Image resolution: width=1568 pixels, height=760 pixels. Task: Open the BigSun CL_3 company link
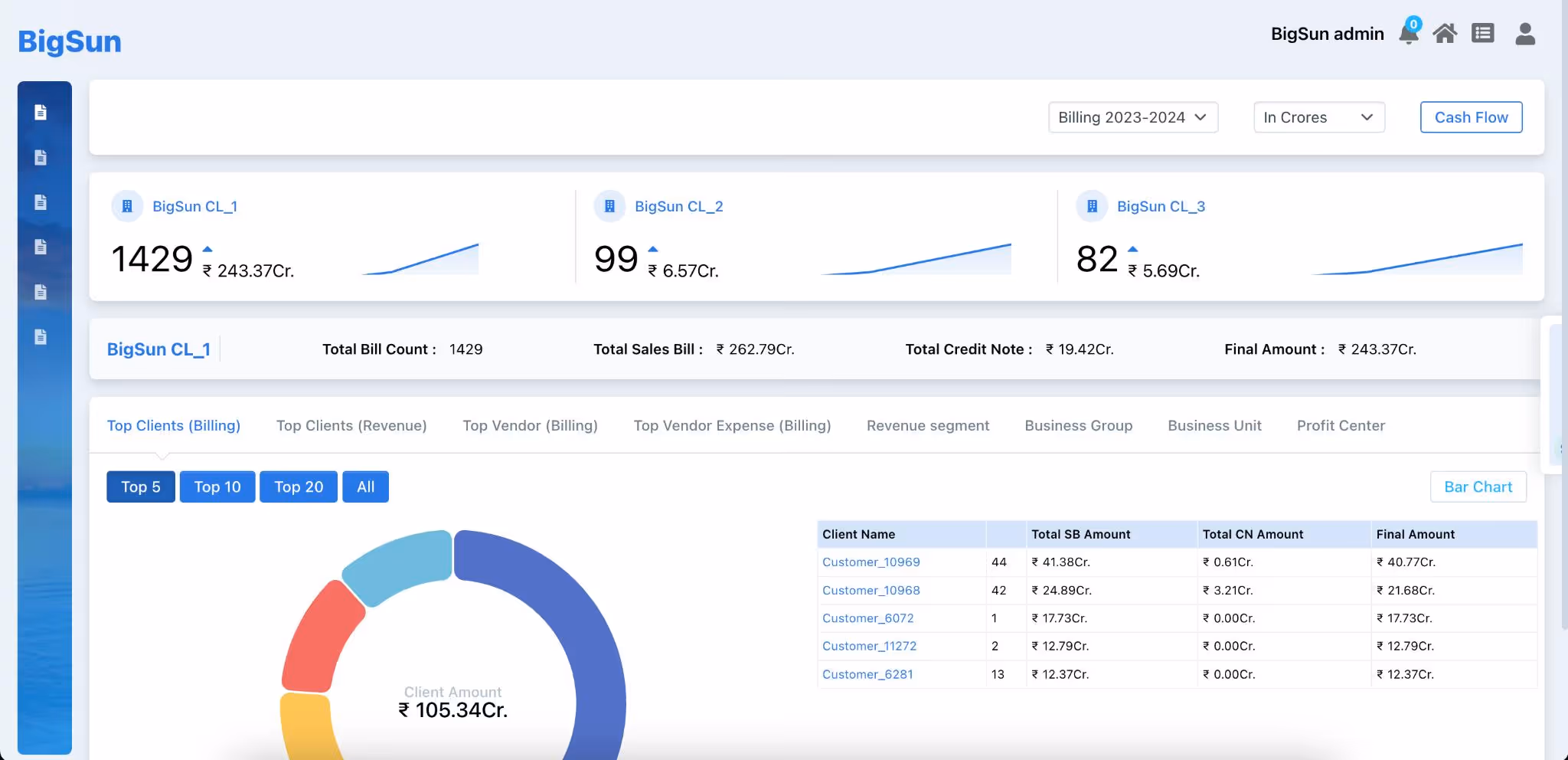click(x=1161, y=206)
